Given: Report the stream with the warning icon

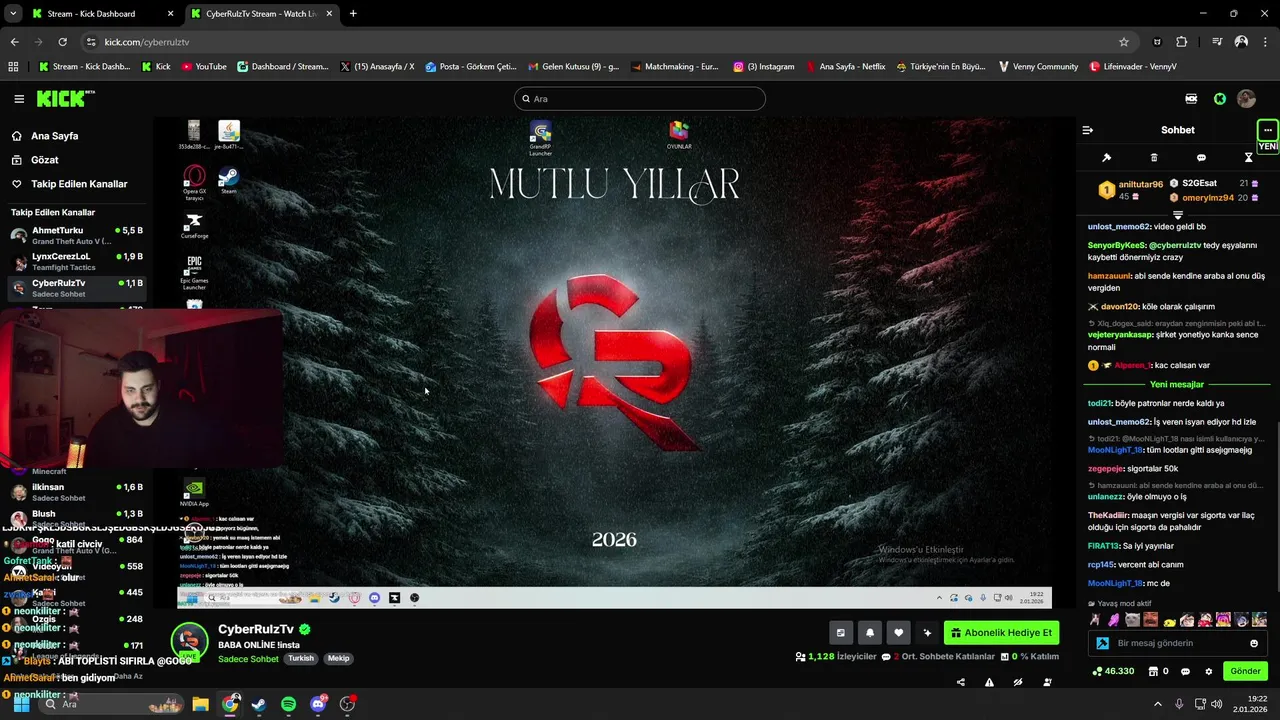Looking at the screenshot, I should coord(989,682).
